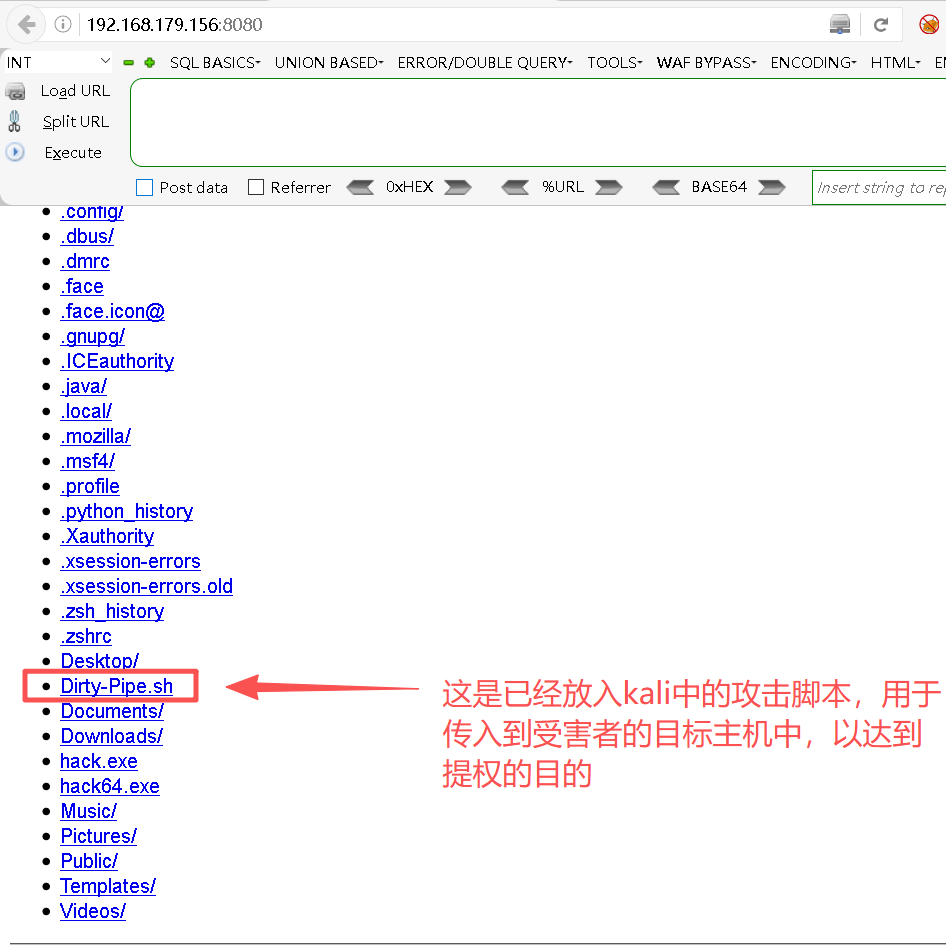Image resolution: width=946 pixels, height=950 pixels.
Task: Open the Desktop/ directory link
Action: pos(99,661)
